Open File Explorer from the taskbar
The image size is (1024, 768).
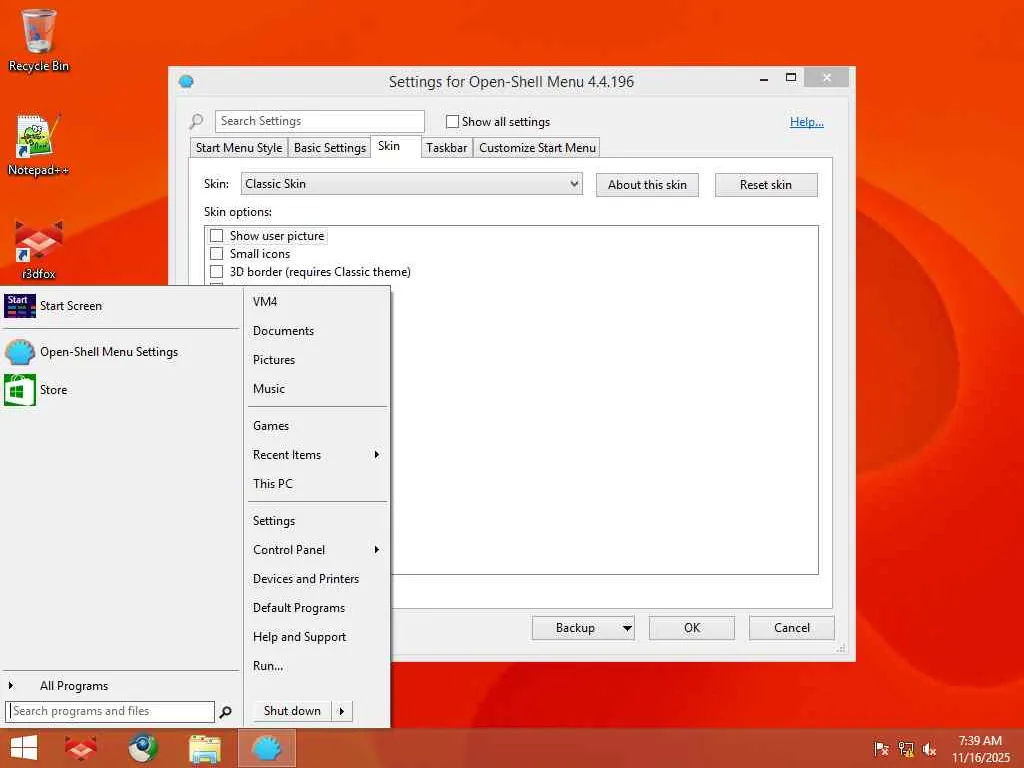click(205, 748)
